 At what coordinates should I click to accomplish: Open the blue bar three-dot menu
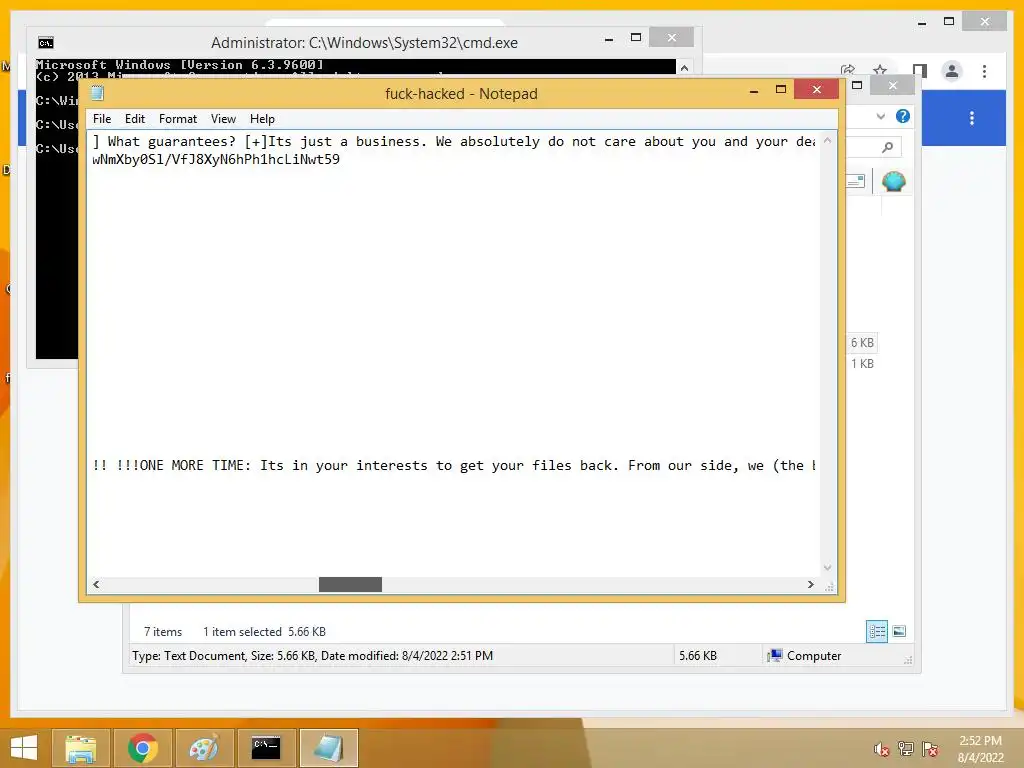(x=972, y=118)
